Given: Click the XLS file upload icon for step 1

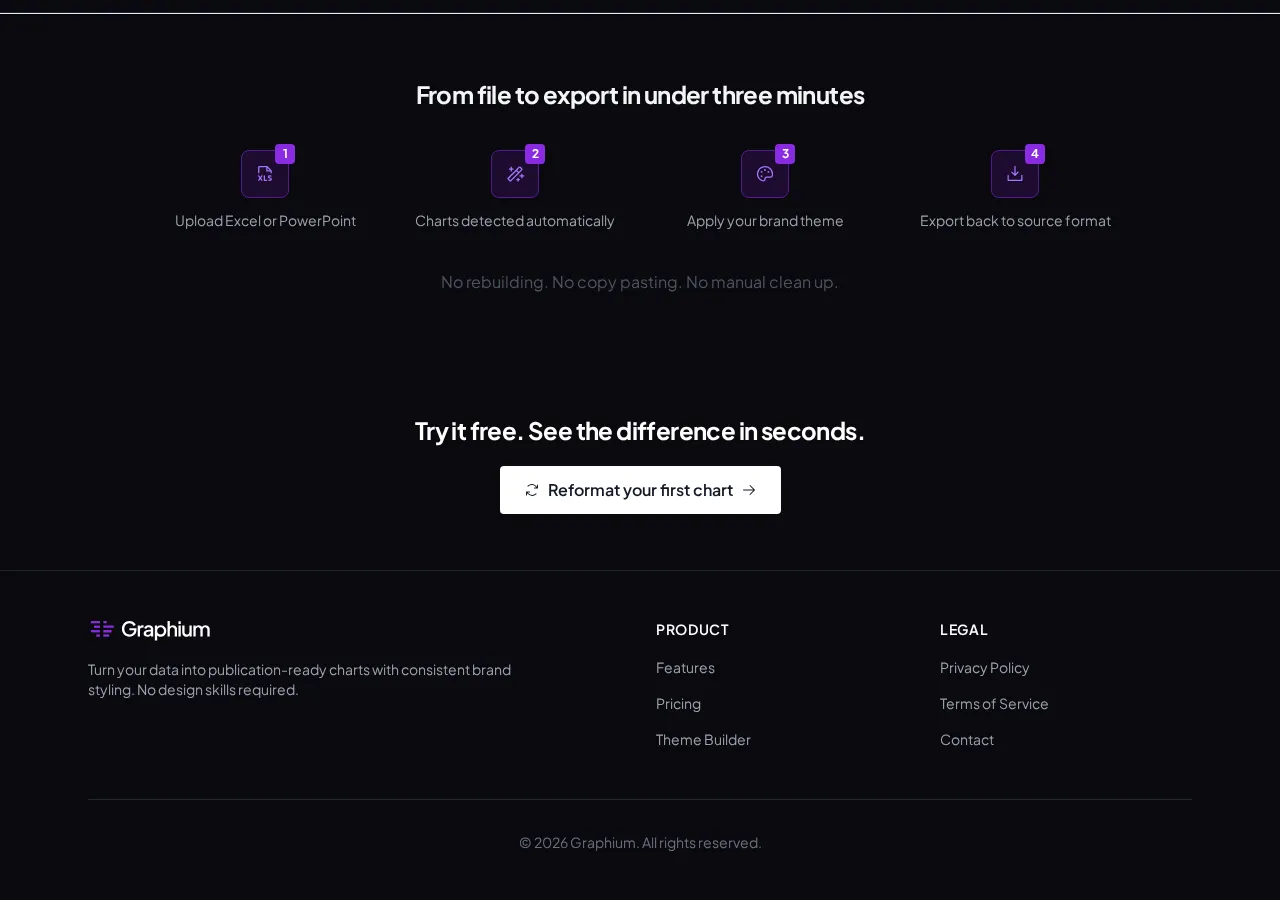Looking at the screenshot, I should point(265,173).
